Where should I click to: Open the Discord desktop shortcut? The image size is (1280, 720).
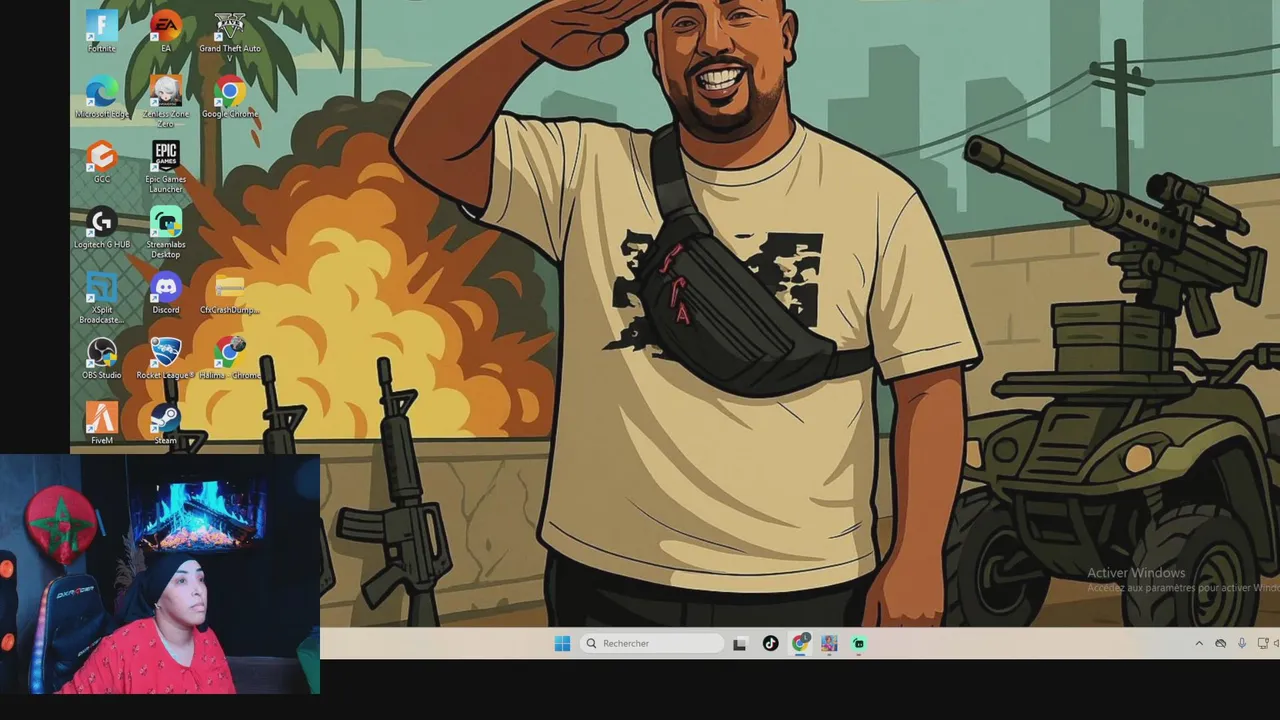pyautogui.click(x=165, y=292)
